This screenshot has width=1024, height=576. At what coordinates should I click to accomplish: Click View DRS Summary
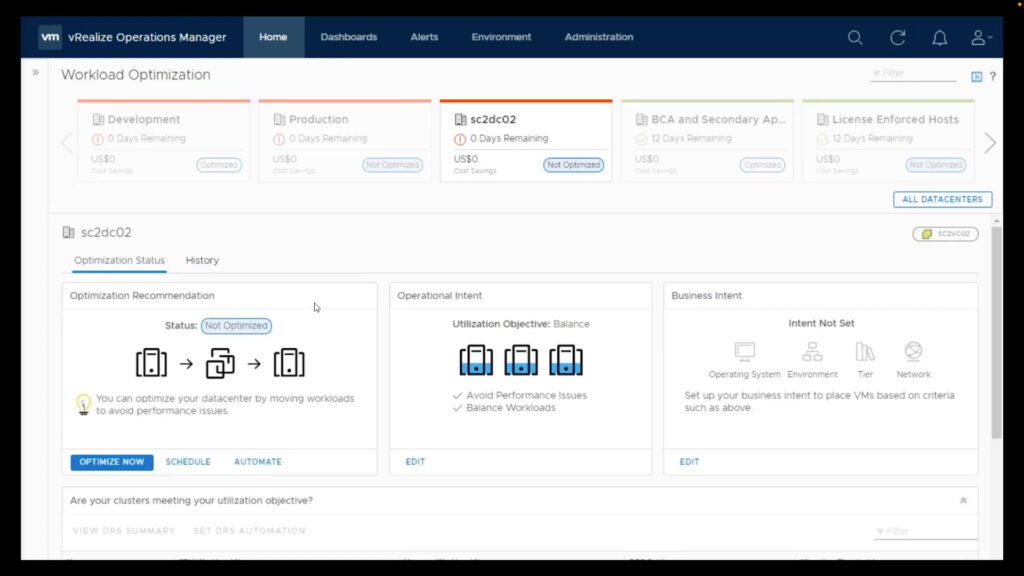coord(124,531)
